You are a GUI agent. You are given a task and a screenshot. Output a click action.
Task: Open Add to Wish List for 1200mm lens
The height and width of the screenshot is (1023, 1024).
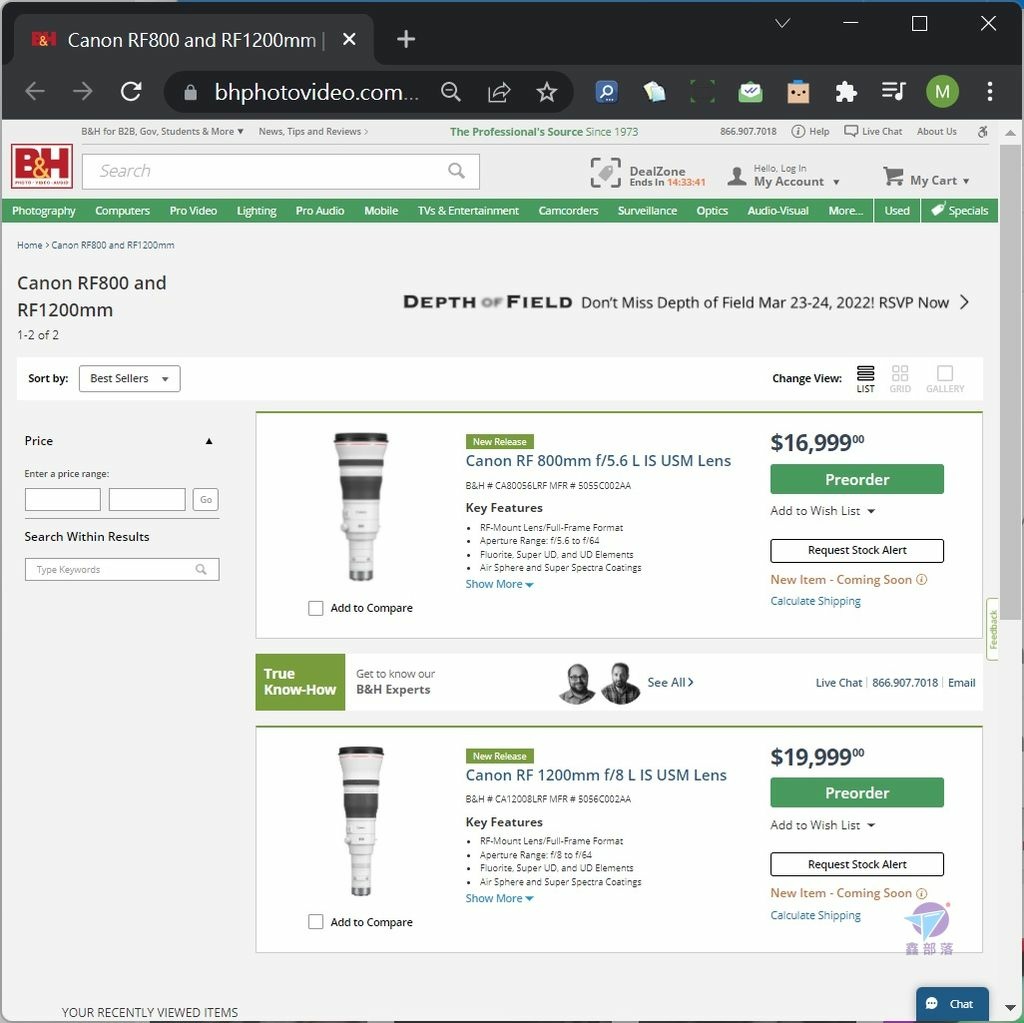click(822, 826)
